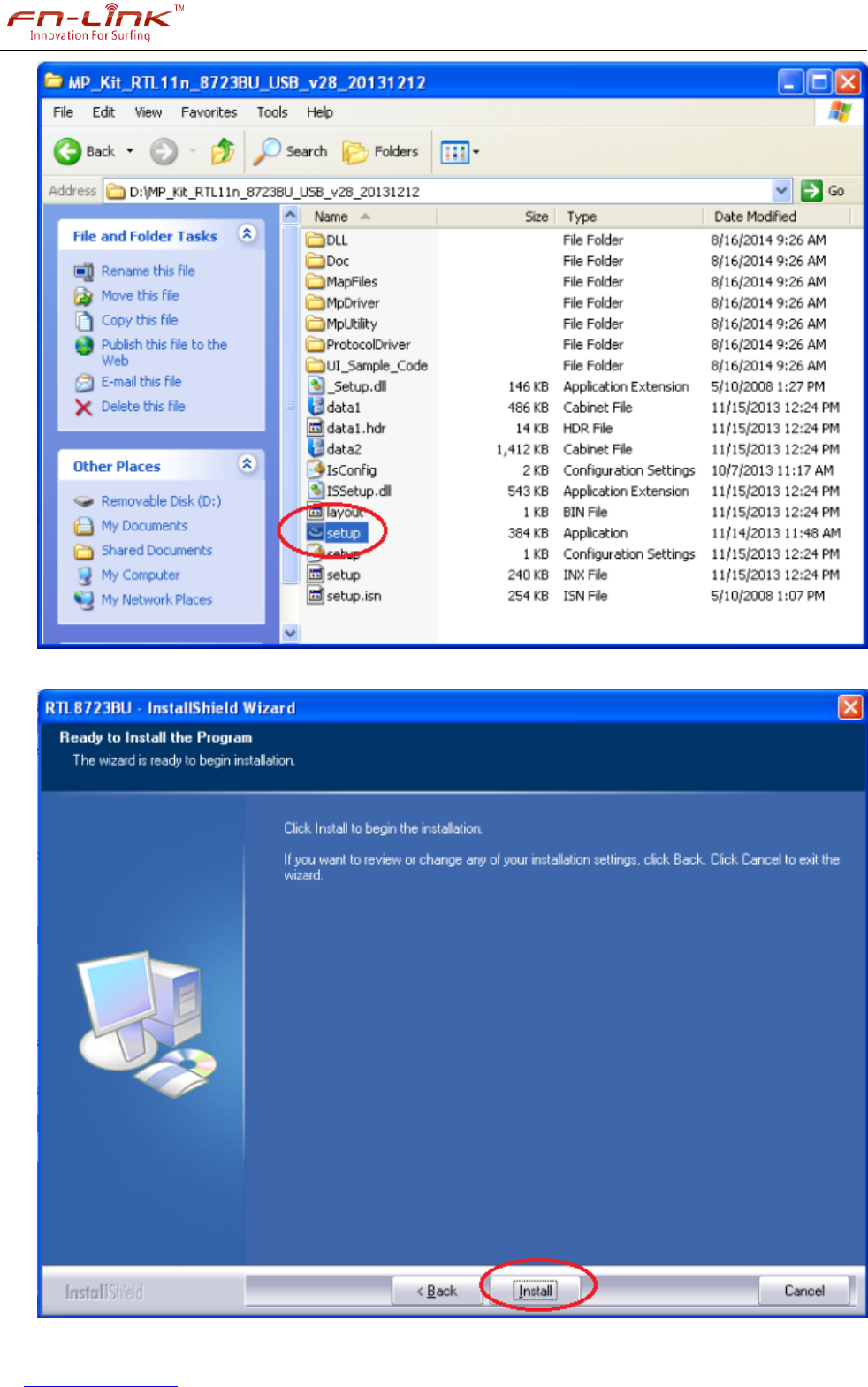The width and height of the screenshot is (868, 1387).
Task: Open the Help menu
Action: coord(320,112)
